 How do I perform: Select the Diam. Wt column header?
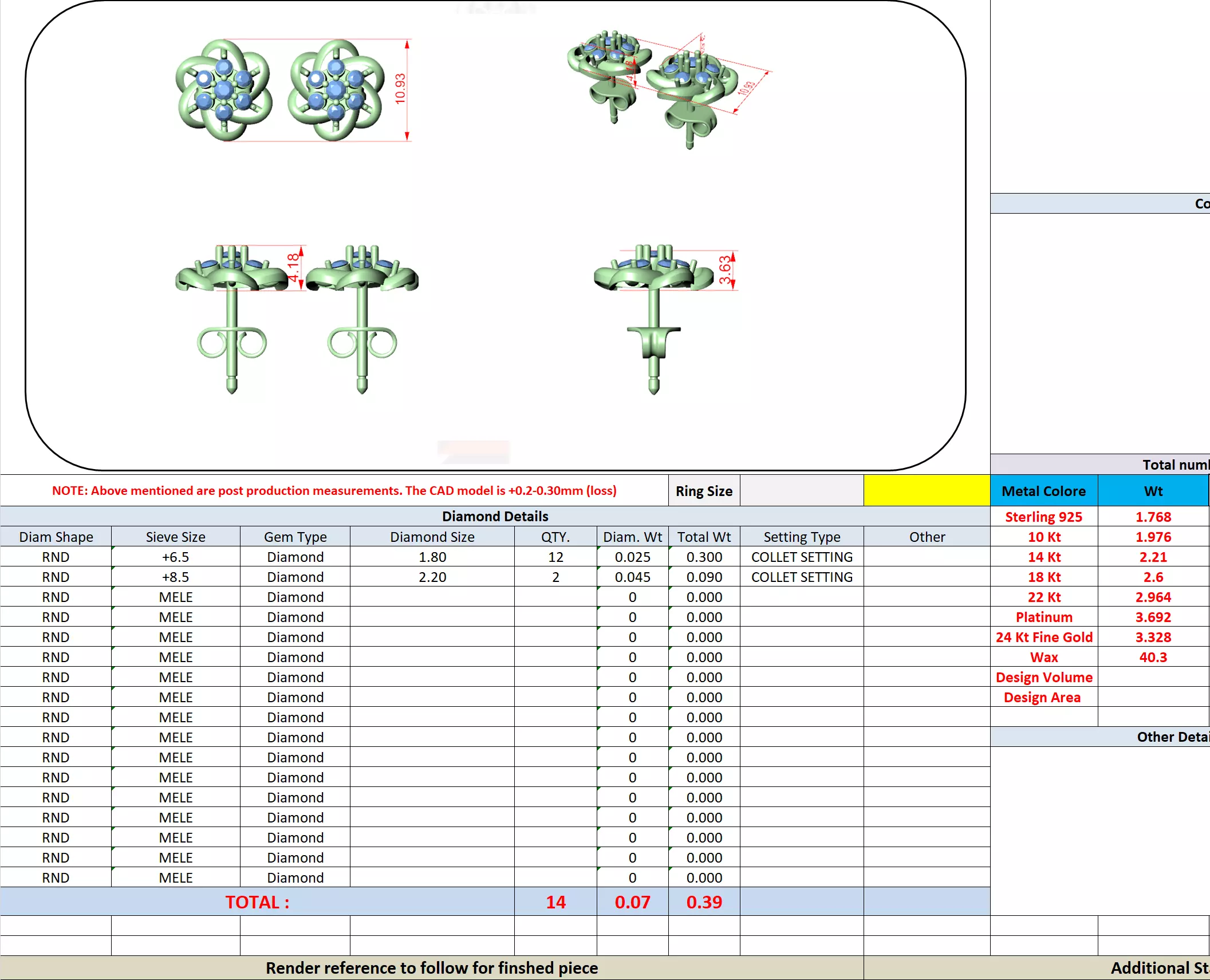tap(633, 537)
